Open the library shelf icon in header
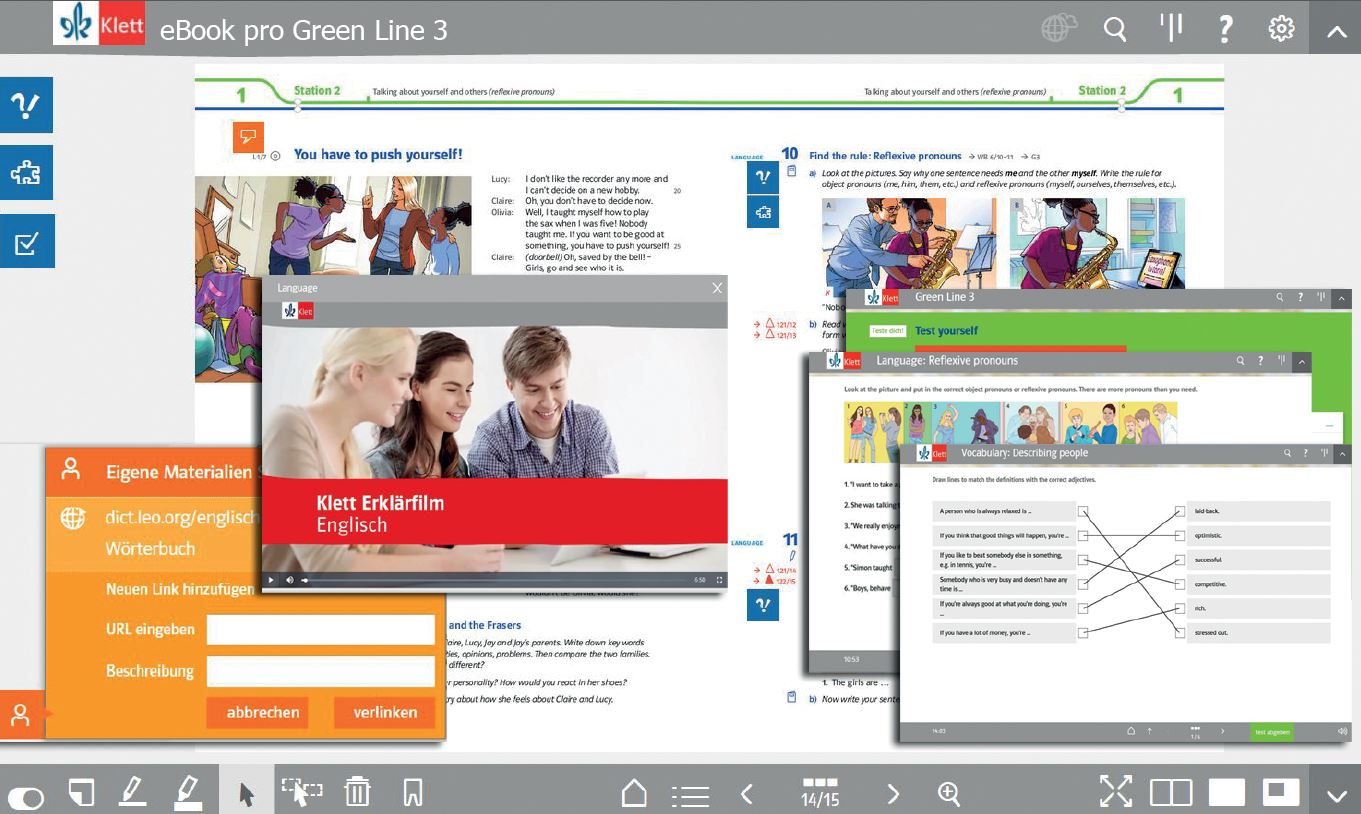Viewport: 1361px width, 814px height. 1170,28
